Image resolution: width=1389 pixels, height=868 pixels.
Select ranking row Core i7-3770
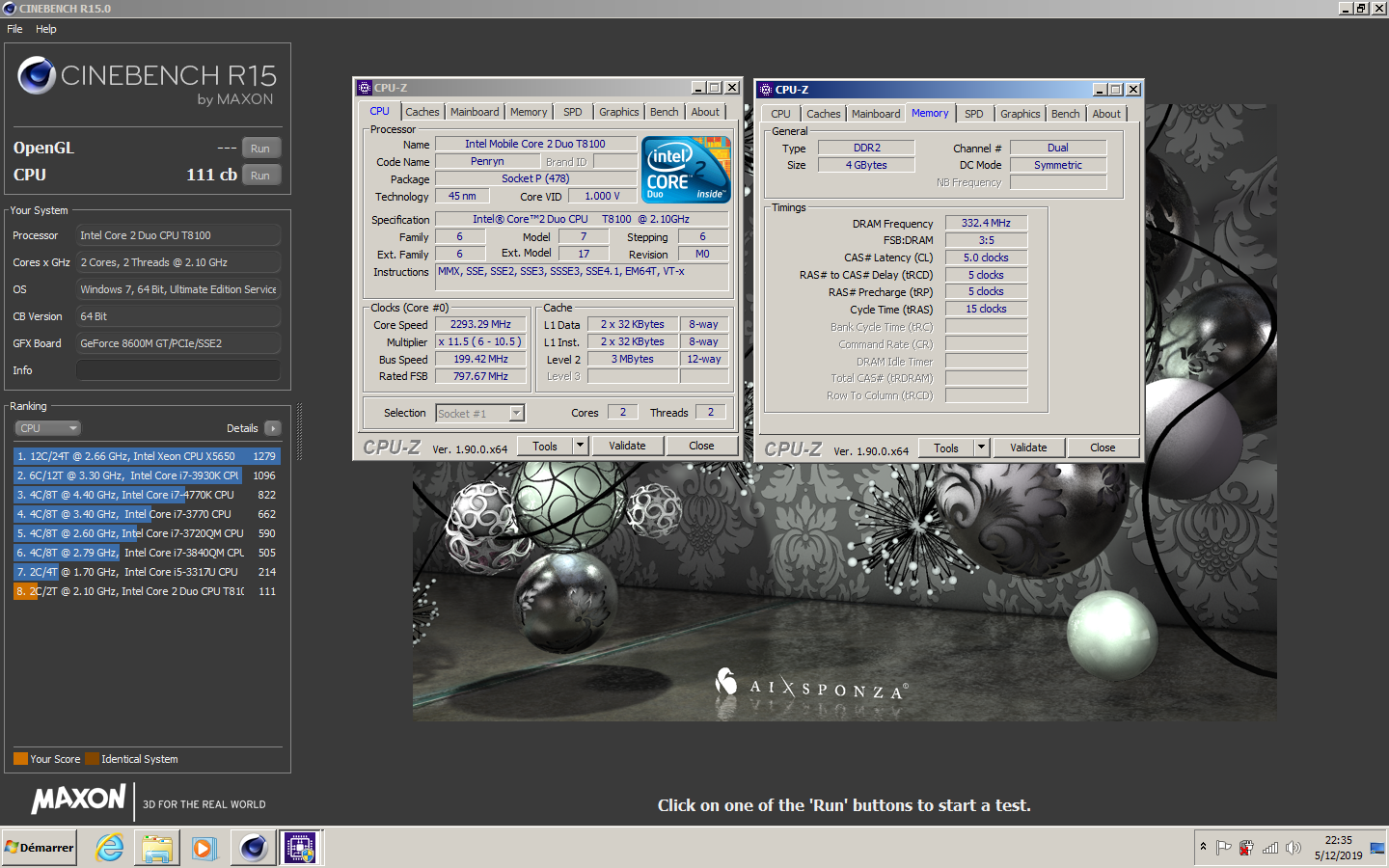coord(147,514)
